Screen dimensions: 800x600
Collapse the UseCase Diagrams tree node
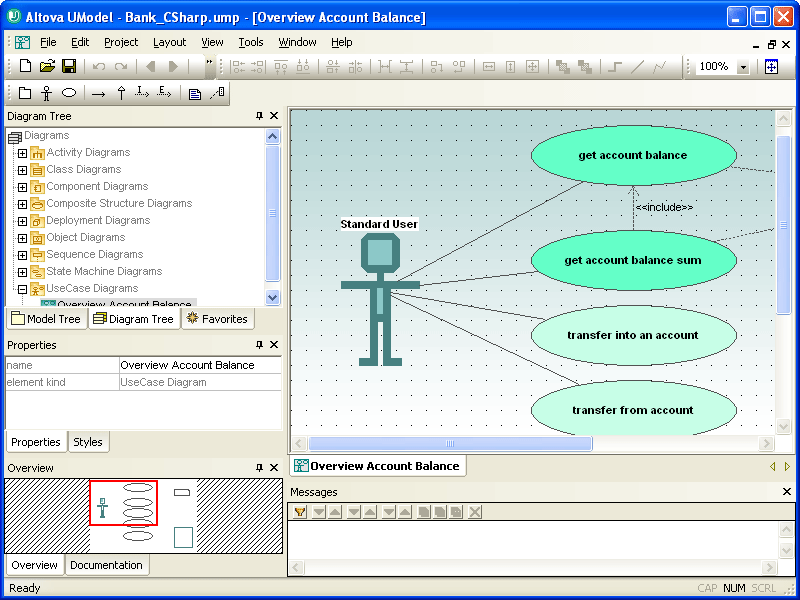pyautogui.click(x=23, y=289)
